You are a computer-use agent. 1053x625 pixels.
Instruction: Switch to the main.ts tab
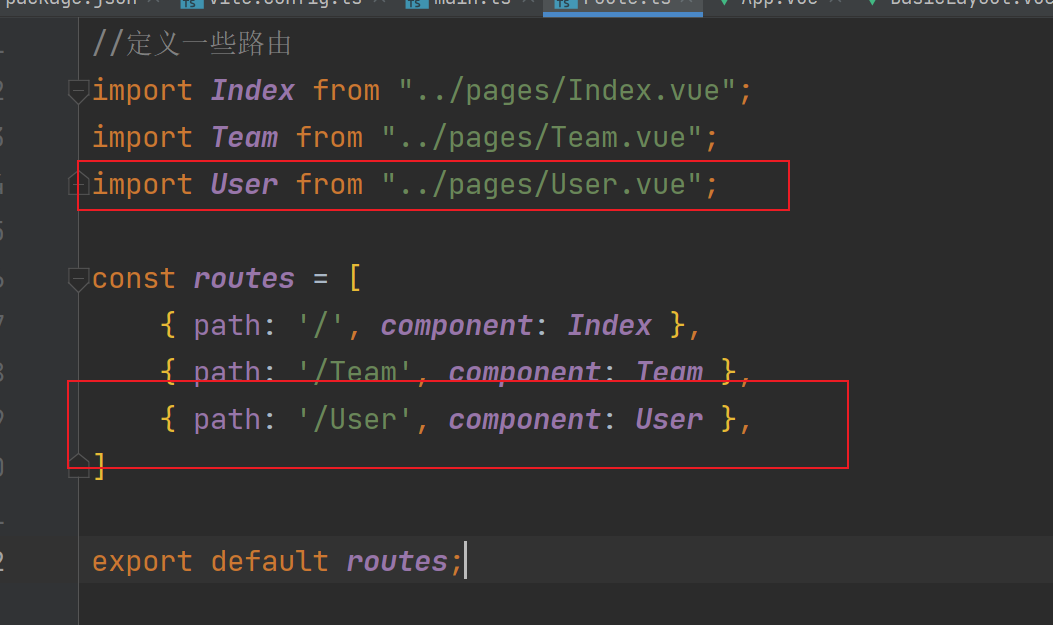click(x=472, y=3)
